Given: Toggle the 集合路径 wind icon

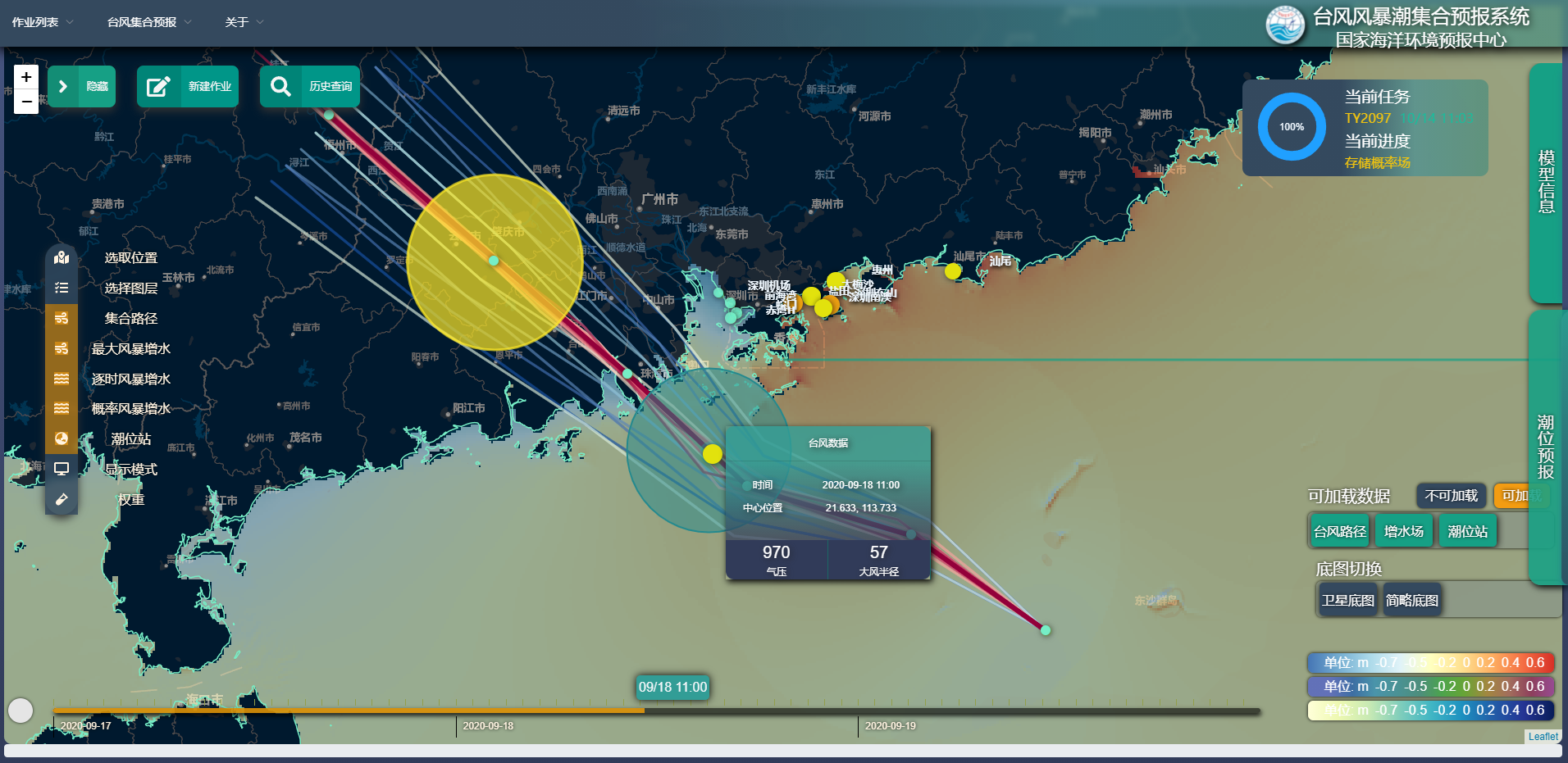Looking at the screenshot, I should click(62, 318).
